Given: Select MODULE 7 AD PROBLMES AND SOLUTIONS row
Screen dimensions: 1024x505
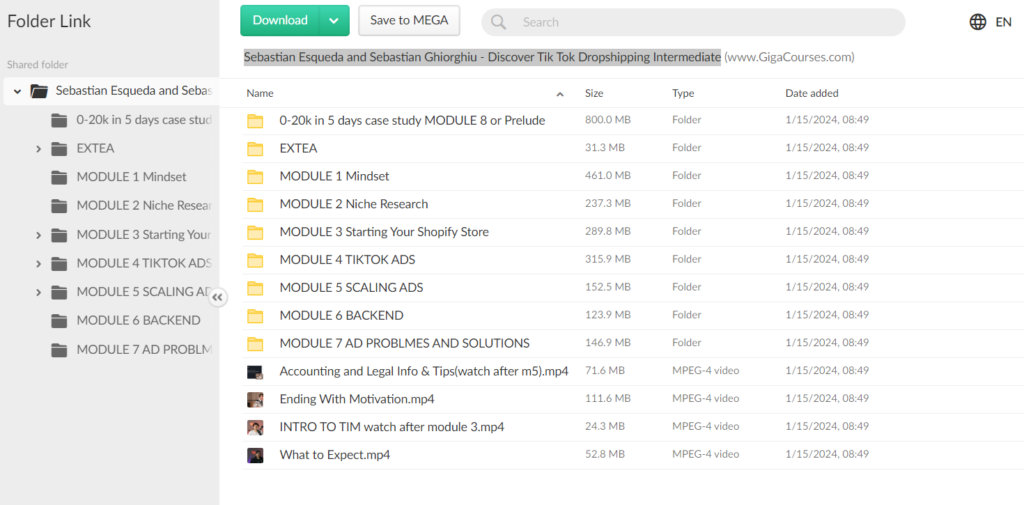Looking at the screenshot, I should (x=404, y=344).
